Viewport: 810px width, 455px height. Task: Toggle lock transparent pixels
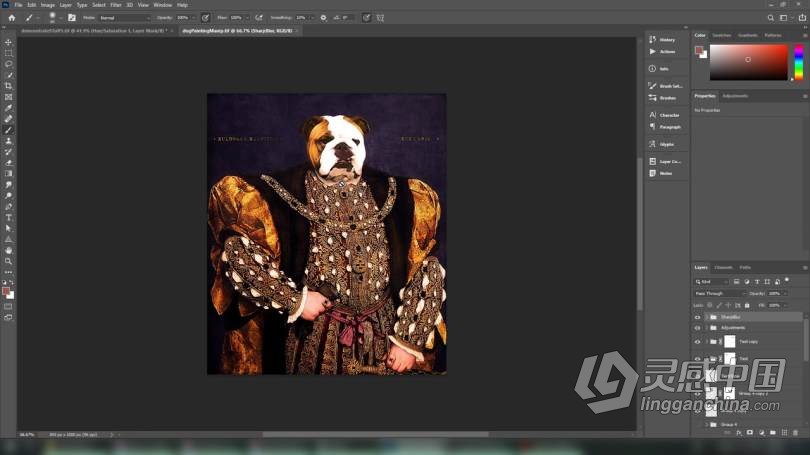coord(710,305)
